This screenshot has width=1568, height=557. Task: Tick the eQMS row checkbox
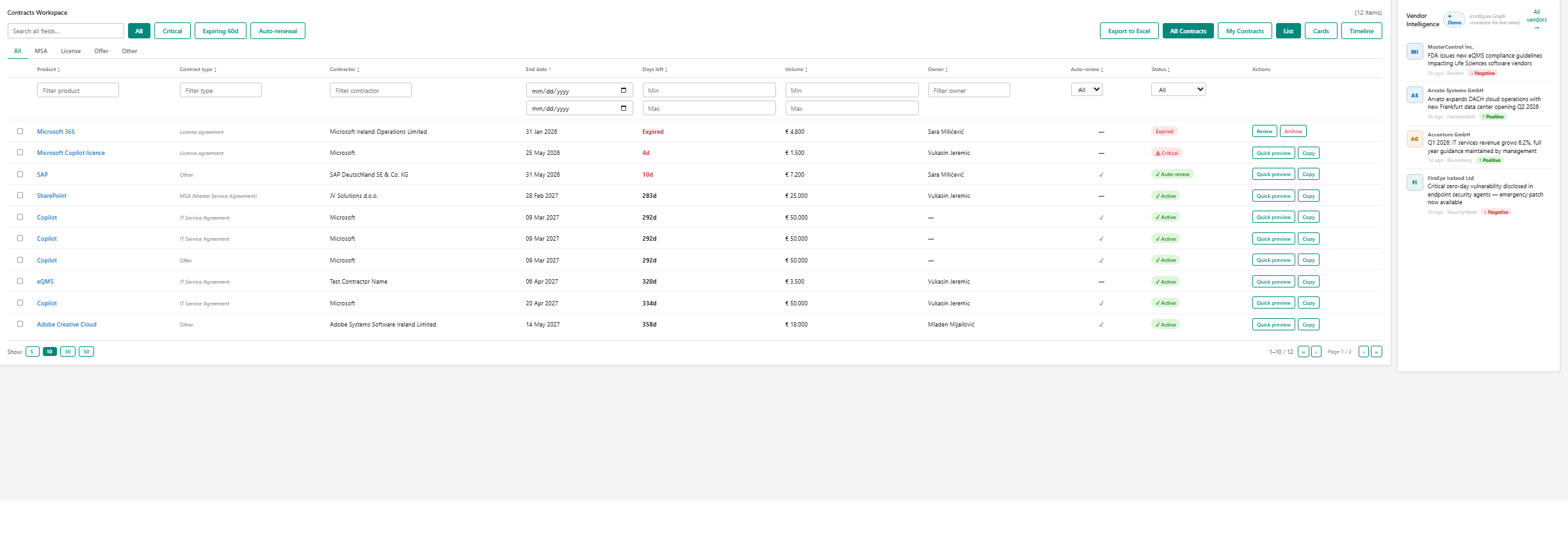tap(20, 281)
